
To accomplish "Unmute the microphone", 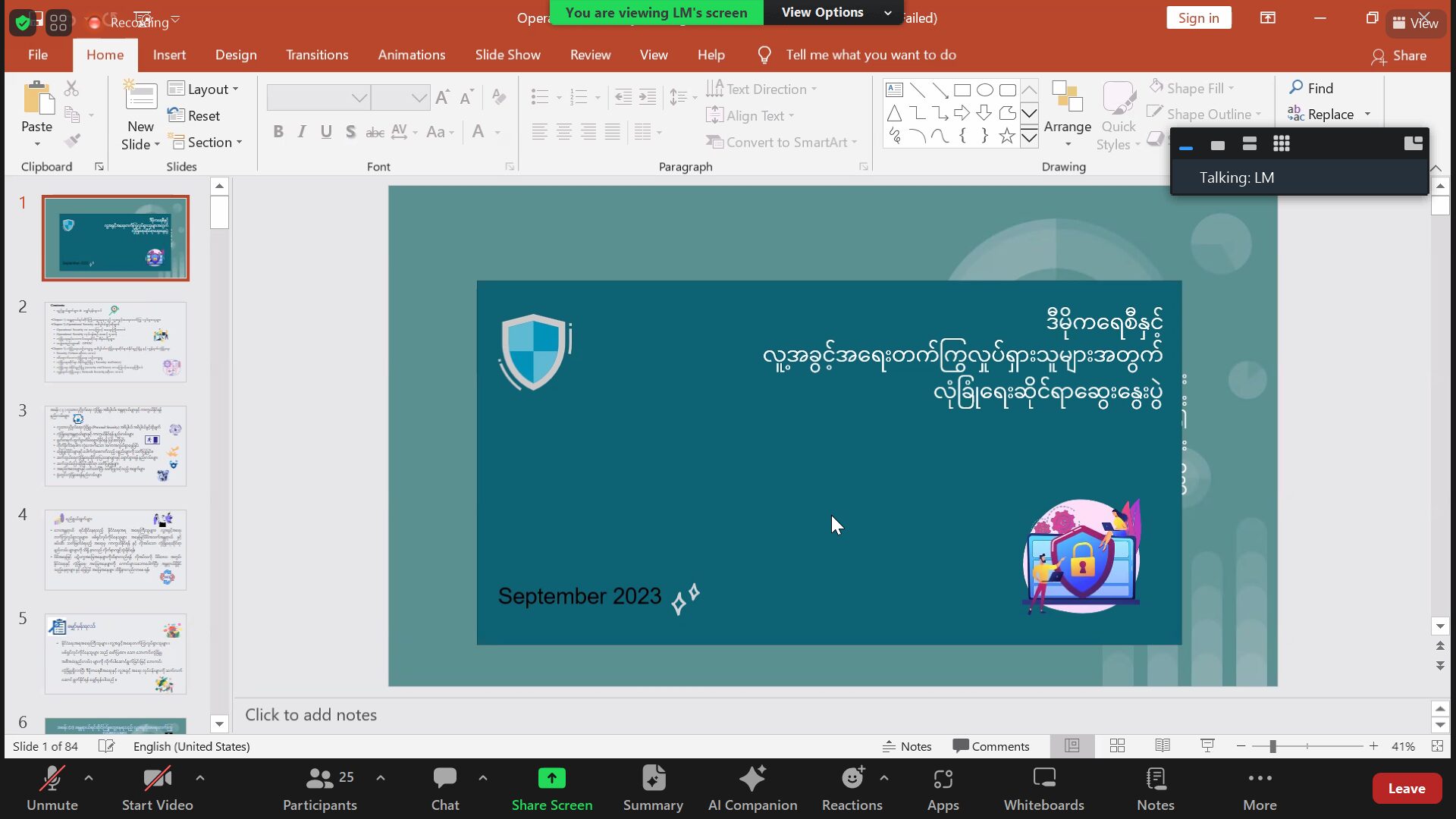I will (x=52, y=789).
